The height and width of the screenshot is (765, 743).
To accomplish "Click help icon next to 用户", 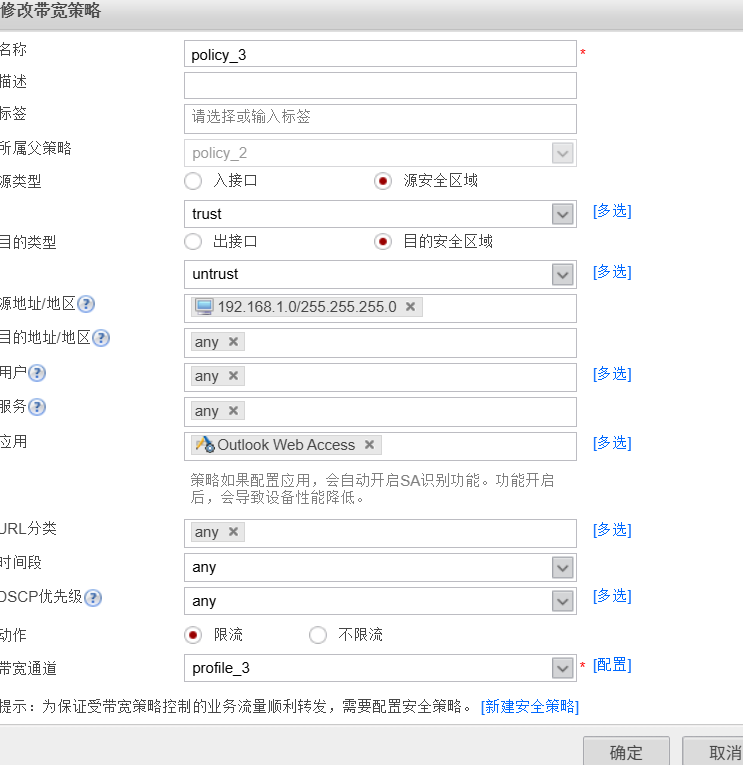I will click(37, 373).
